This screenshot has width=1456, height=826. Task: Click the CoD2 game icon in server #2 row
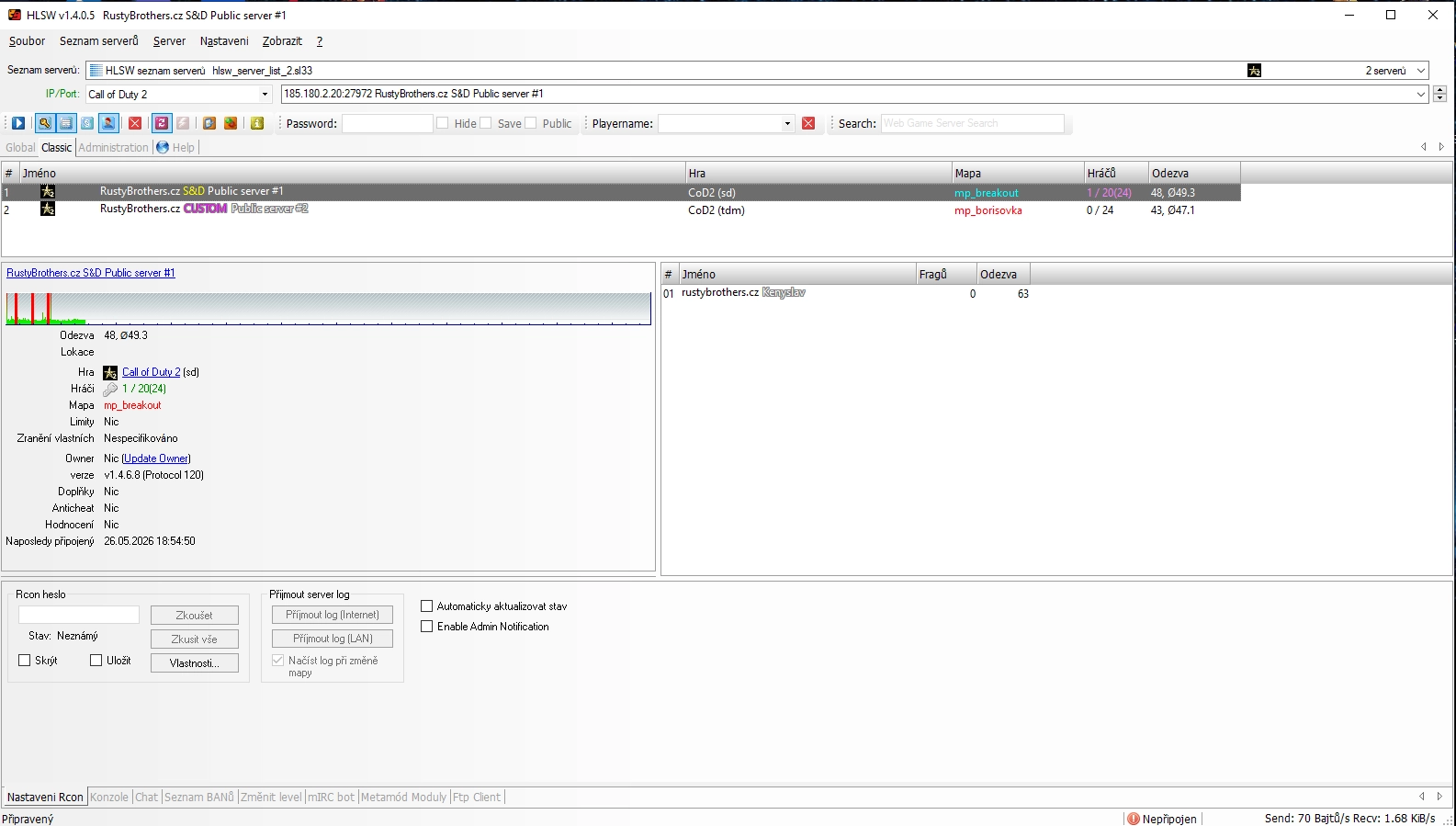click(48, 209)
